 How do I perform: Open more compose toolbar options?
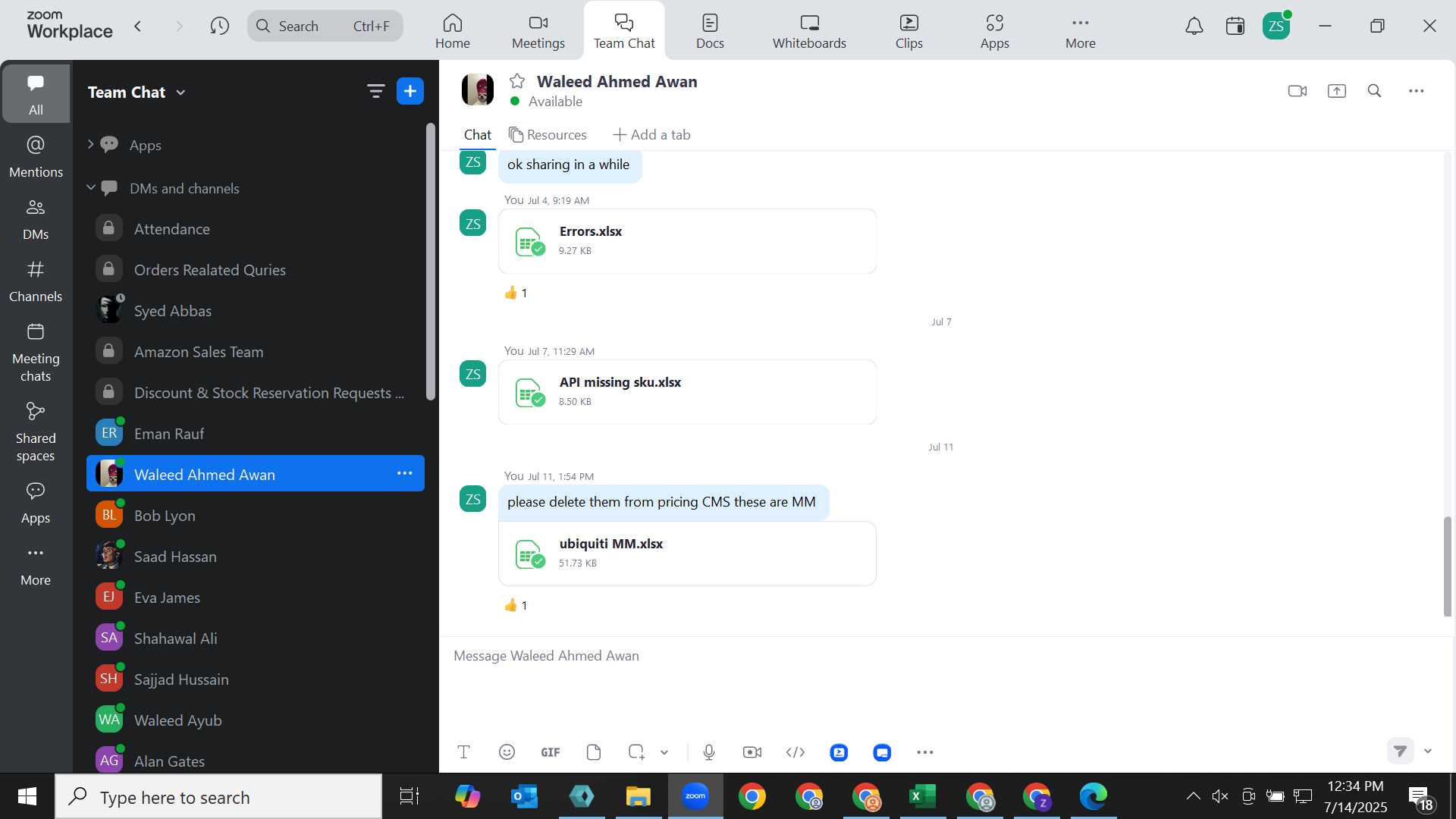925,752
